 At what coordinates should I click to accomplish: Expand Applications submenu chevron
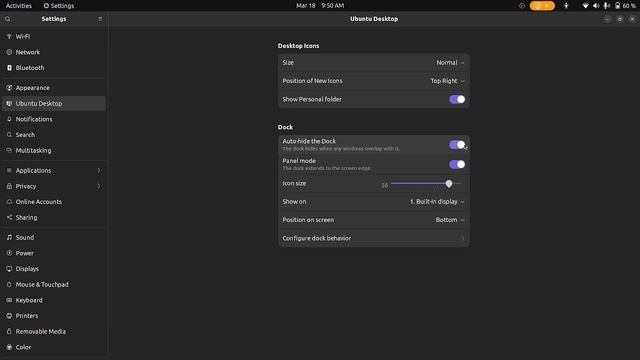(99, 170)
